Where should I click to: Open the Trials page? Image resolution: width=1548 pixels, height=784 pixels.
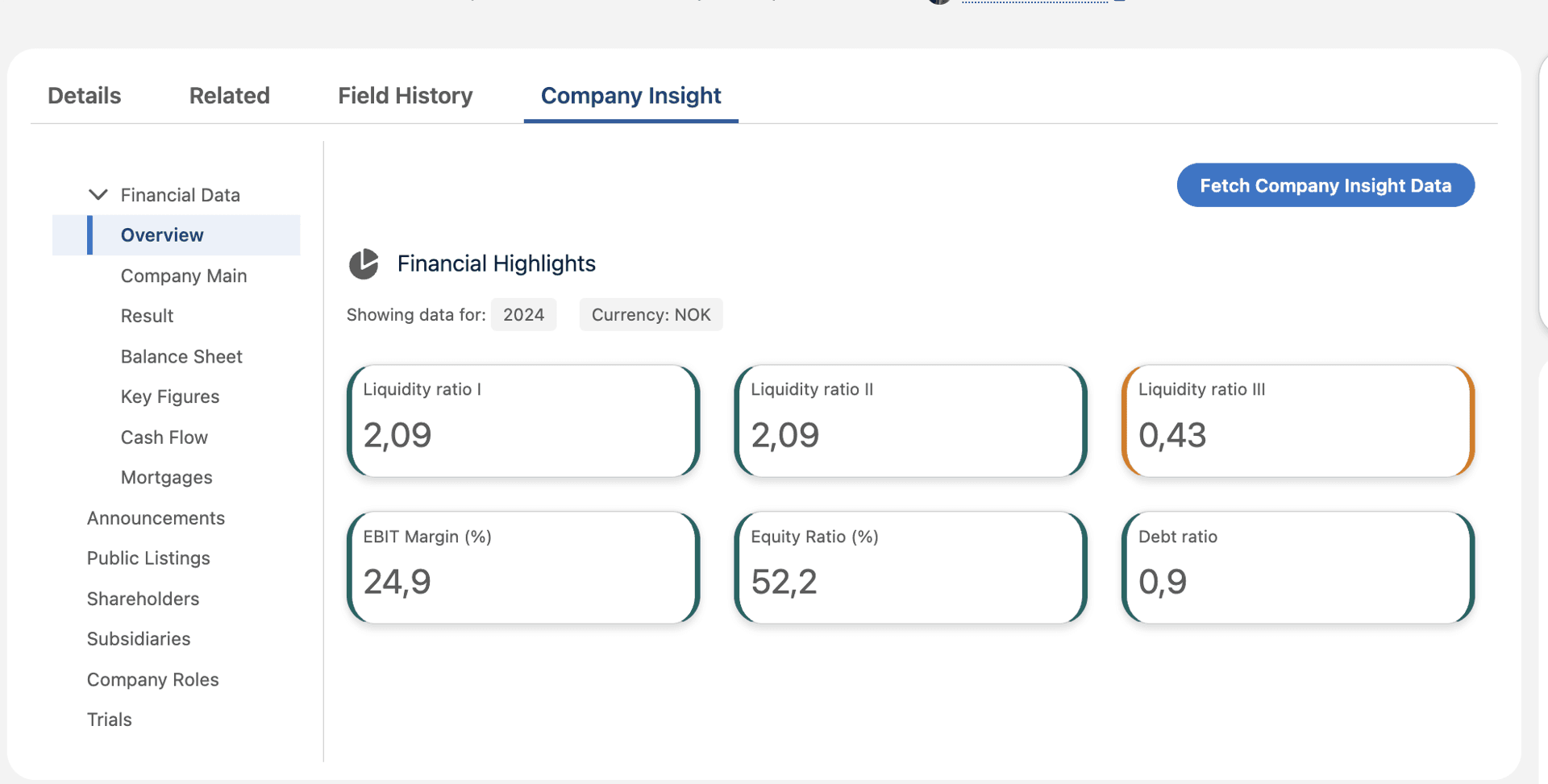(109, 720)
